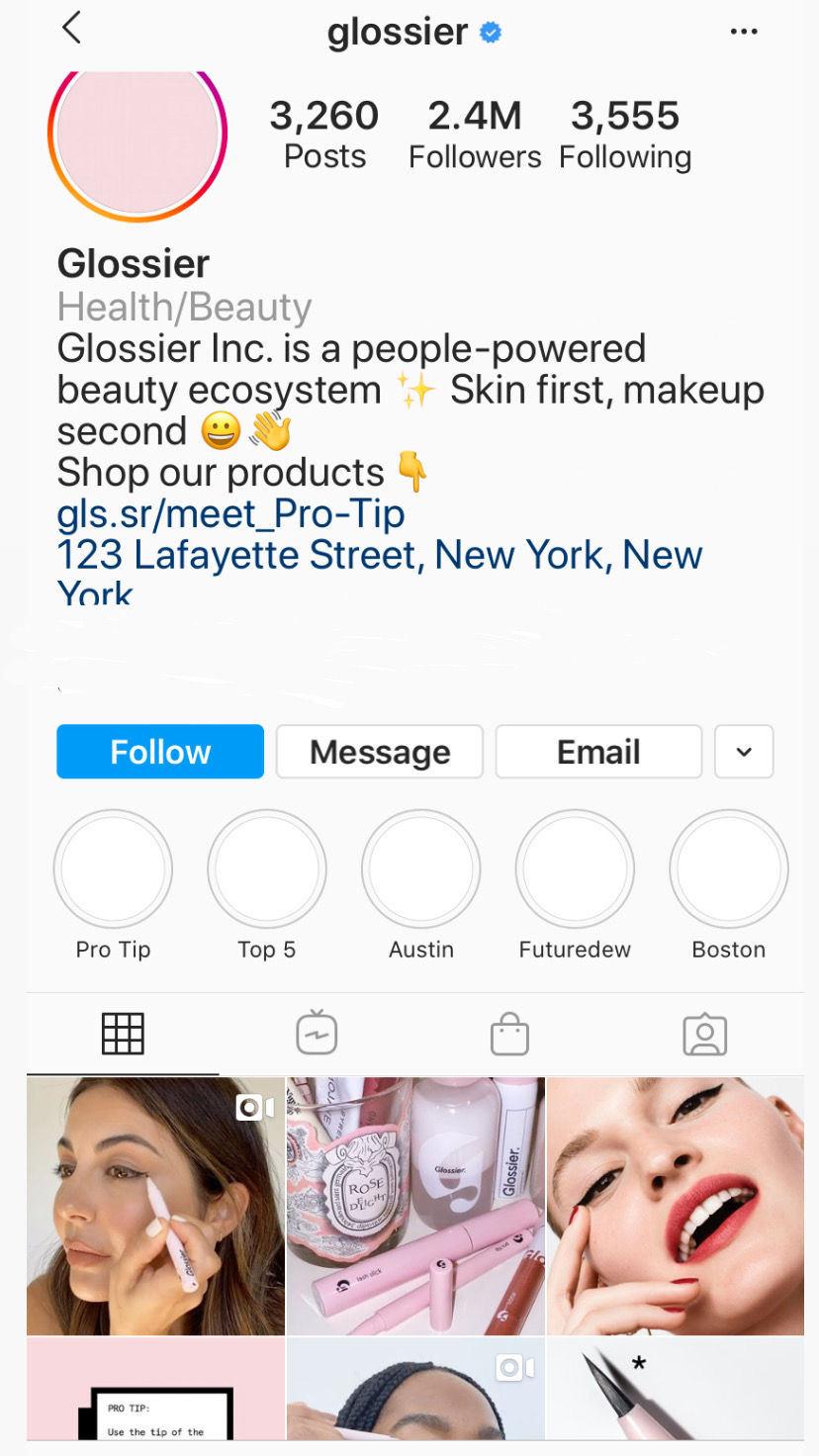Follow the Glossier account
Image resolution: width=819 pixels, height=1456 pixels.
pyautogui.click(x=160, y=752)
